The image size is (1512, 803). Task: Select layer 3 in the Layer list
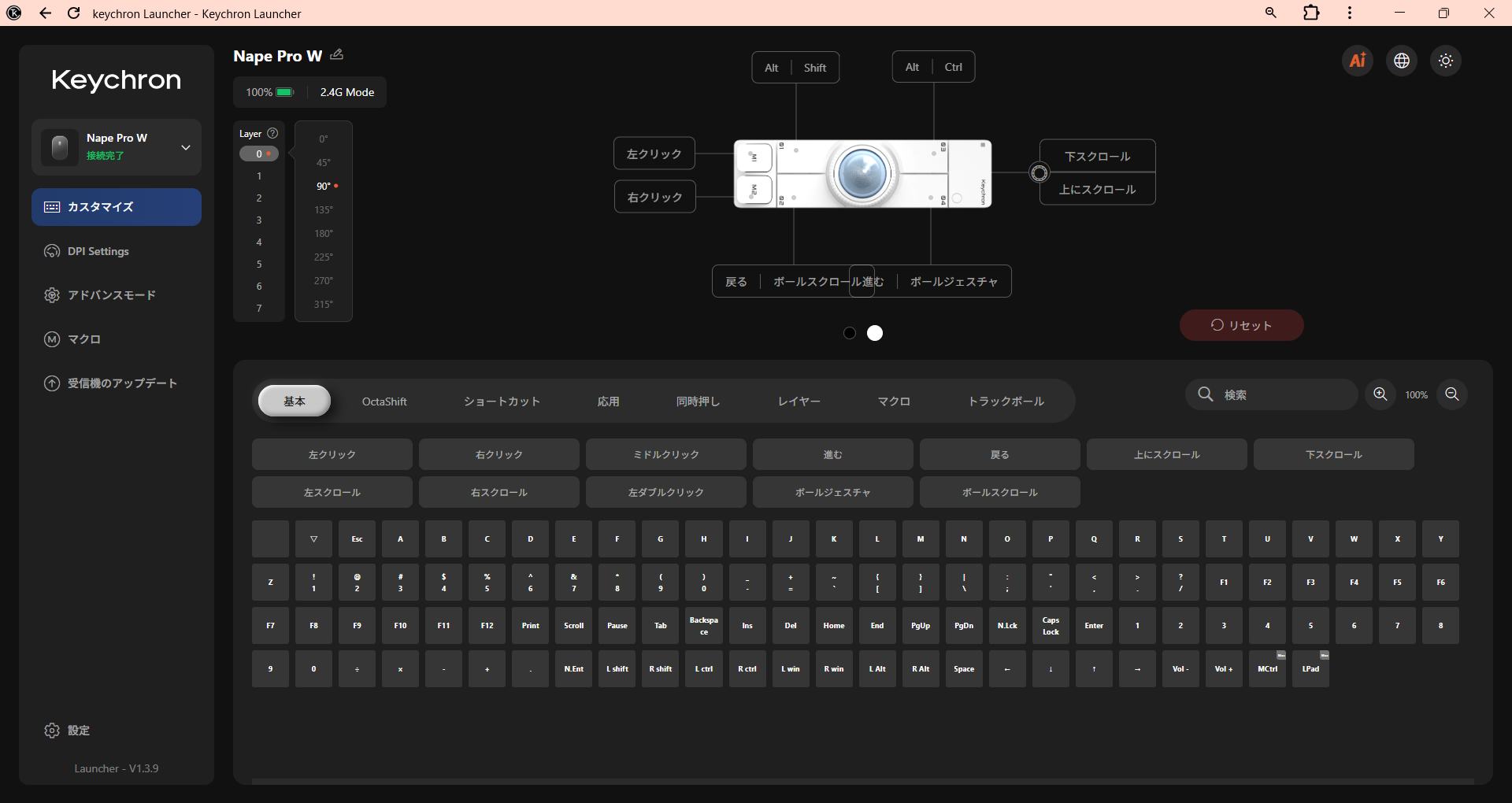point(259,220)
